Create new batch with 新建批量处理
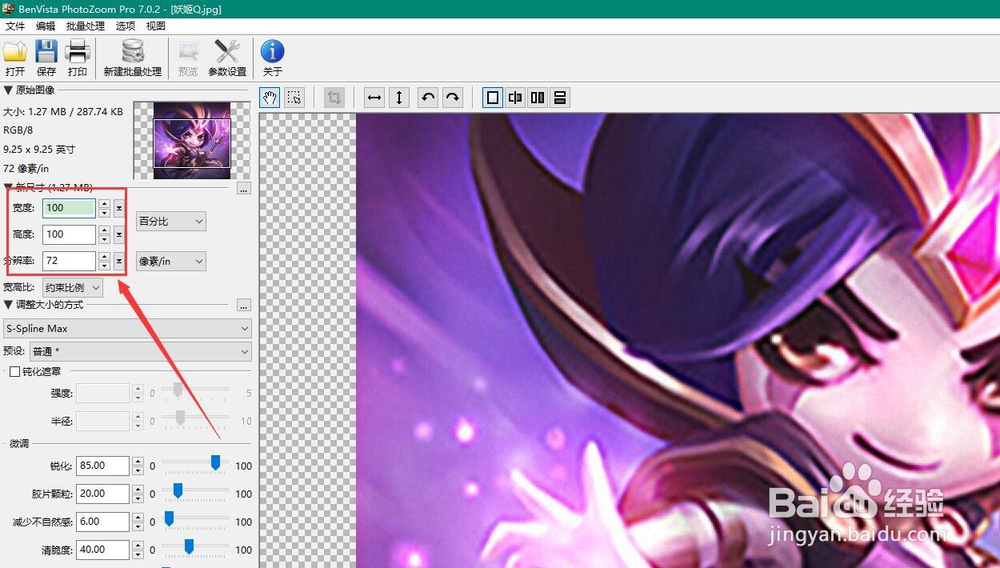Screen dimensions: 1000x568 [133, 58]
